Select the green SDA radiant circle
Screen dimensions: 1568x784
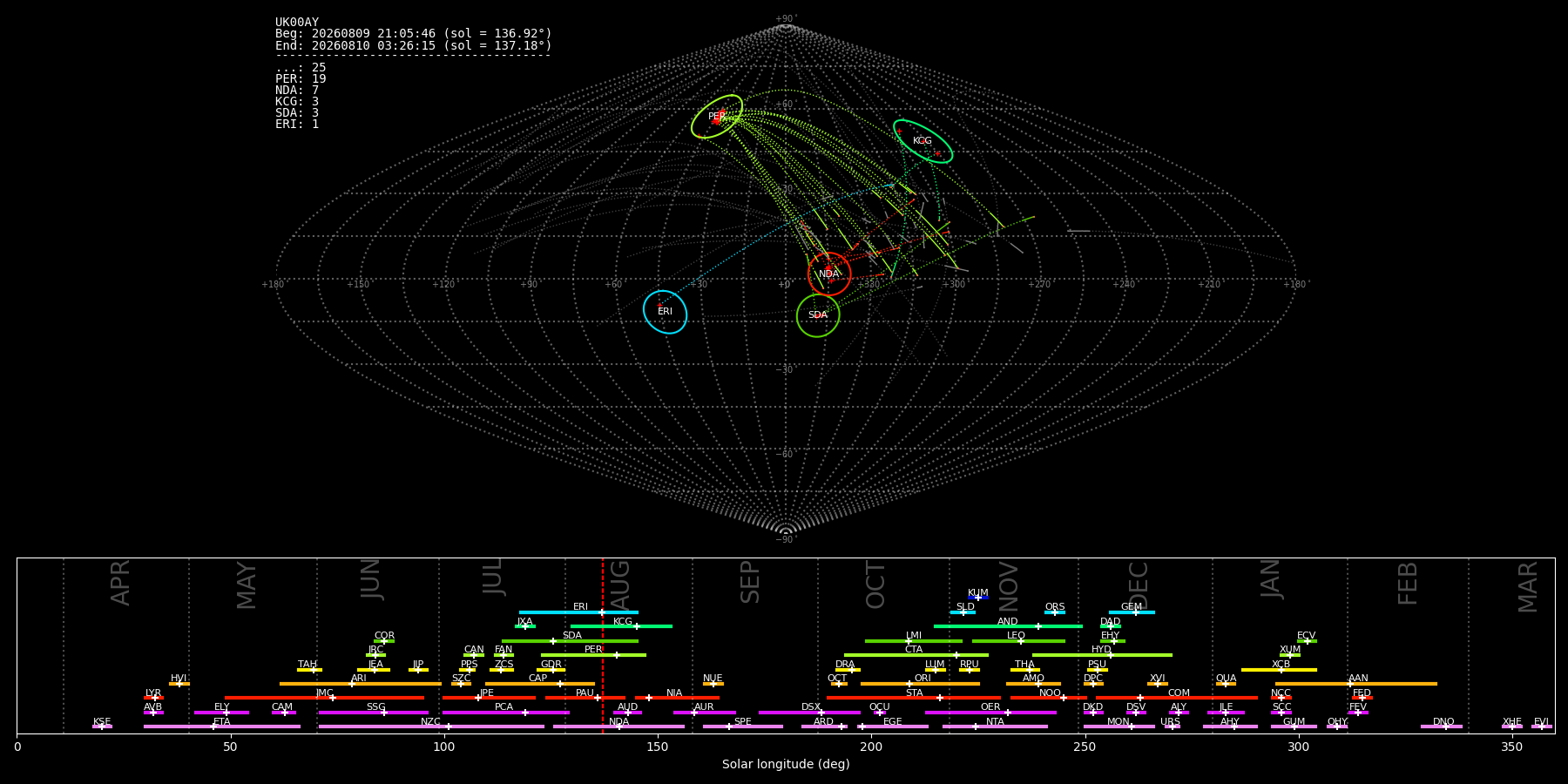point(818,315)
